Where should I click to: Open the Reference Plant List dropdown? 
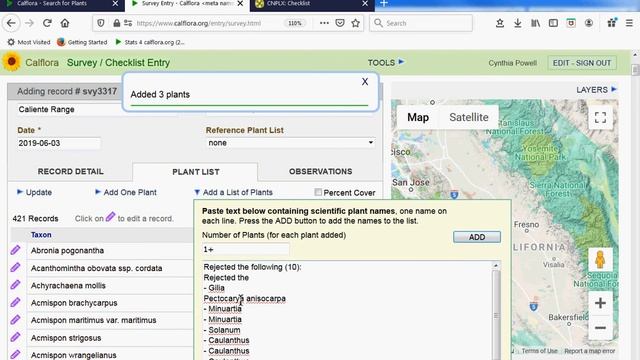pos(290,143)
